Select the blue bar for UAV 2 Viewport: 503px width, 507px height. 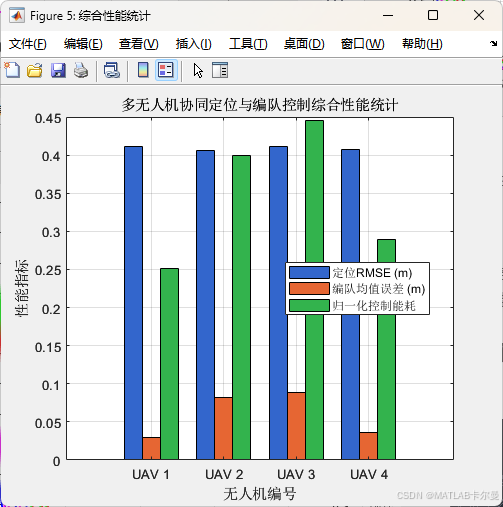coord(206,305)
